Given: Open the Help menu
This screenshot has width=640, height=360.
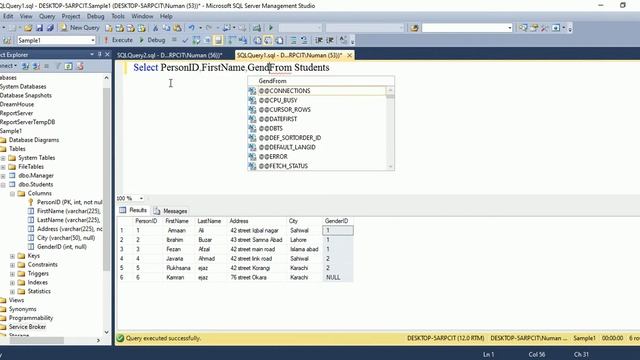Looking at the screenshot, I should point(166,16).
